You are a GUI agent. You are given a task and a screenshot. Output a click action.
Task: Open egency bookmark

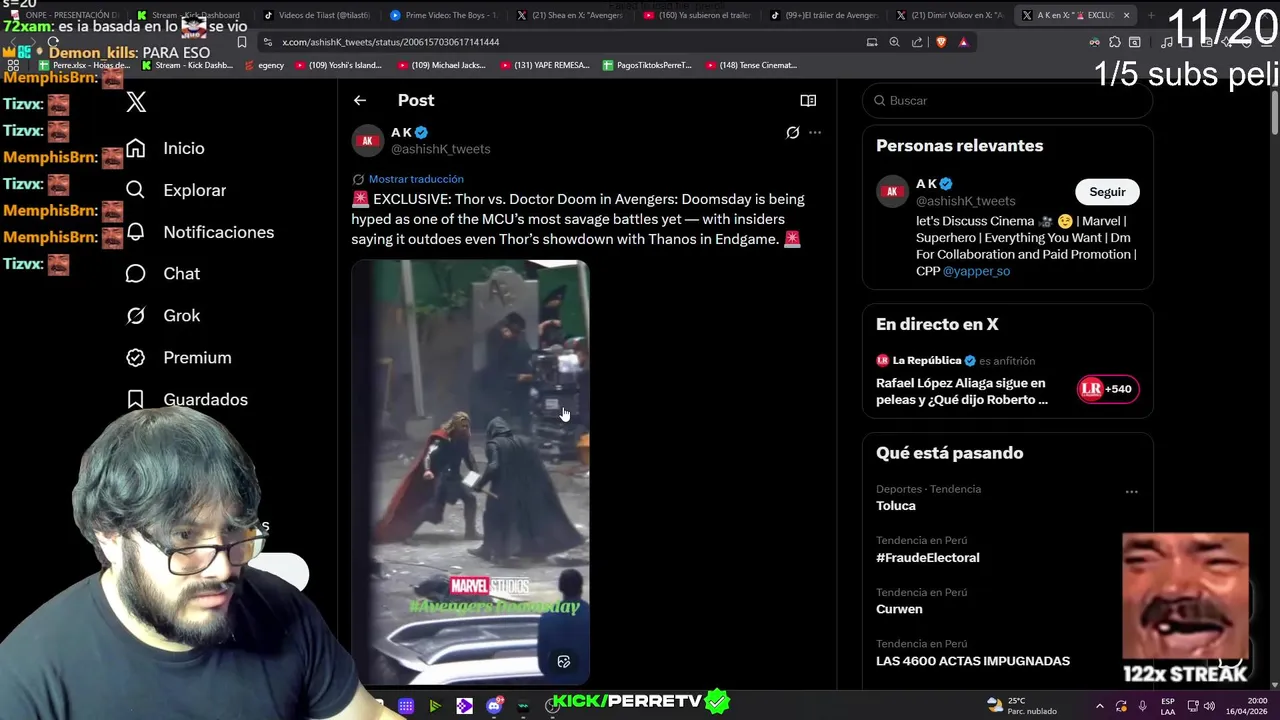pos(264,65)
